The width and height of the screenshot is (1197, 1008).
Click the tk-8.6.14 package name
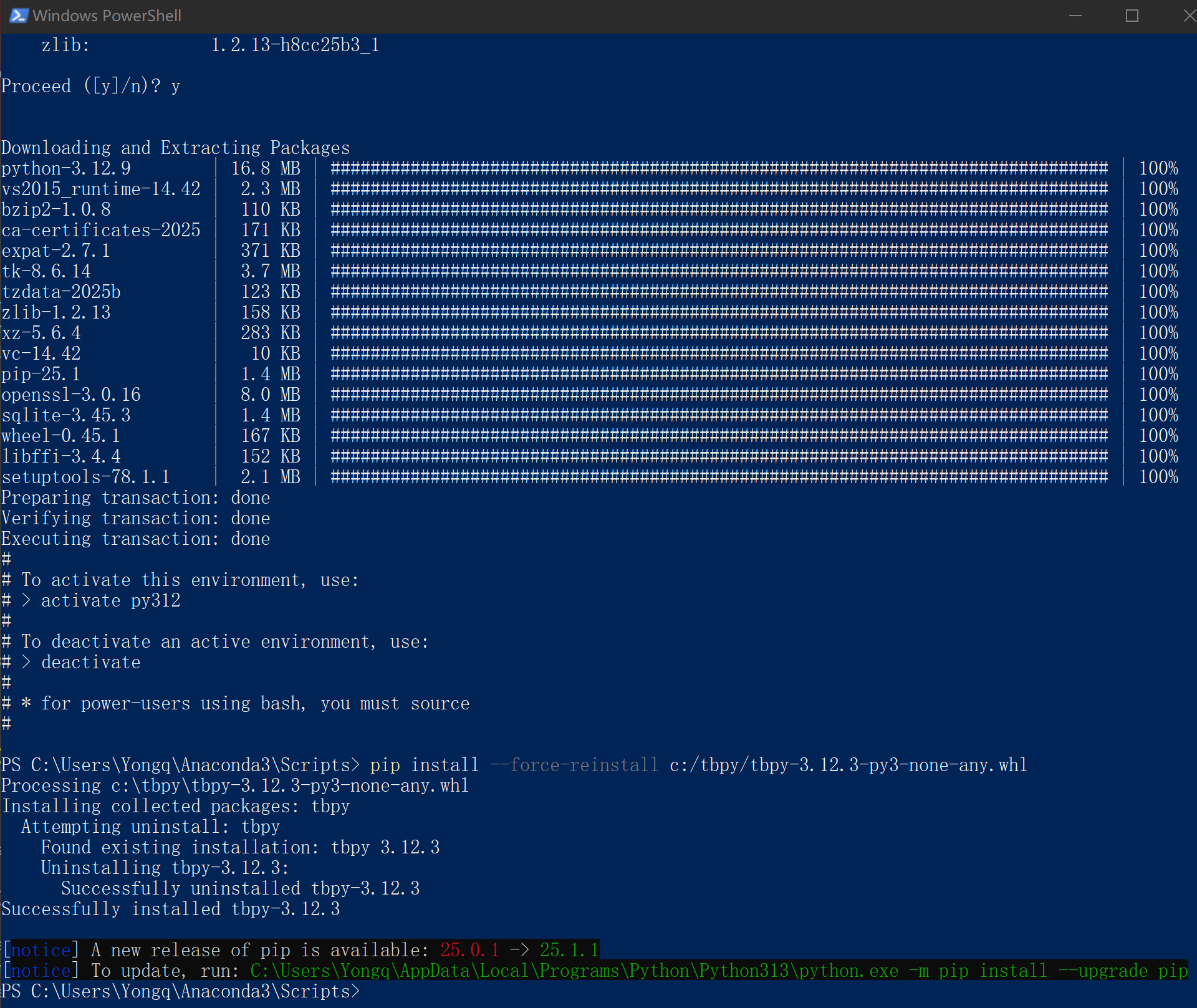[x=46, y=271]
